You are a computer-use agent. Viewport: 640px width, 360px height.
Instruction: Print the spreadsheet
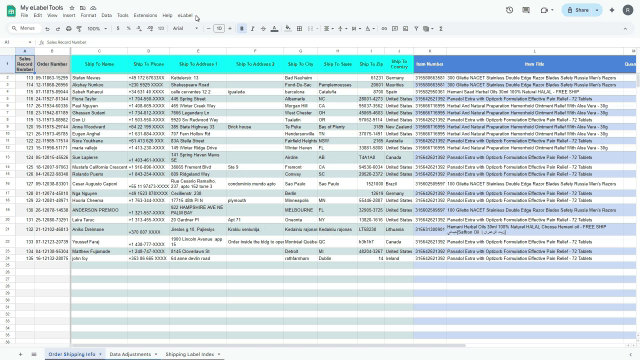coord(69,29)
